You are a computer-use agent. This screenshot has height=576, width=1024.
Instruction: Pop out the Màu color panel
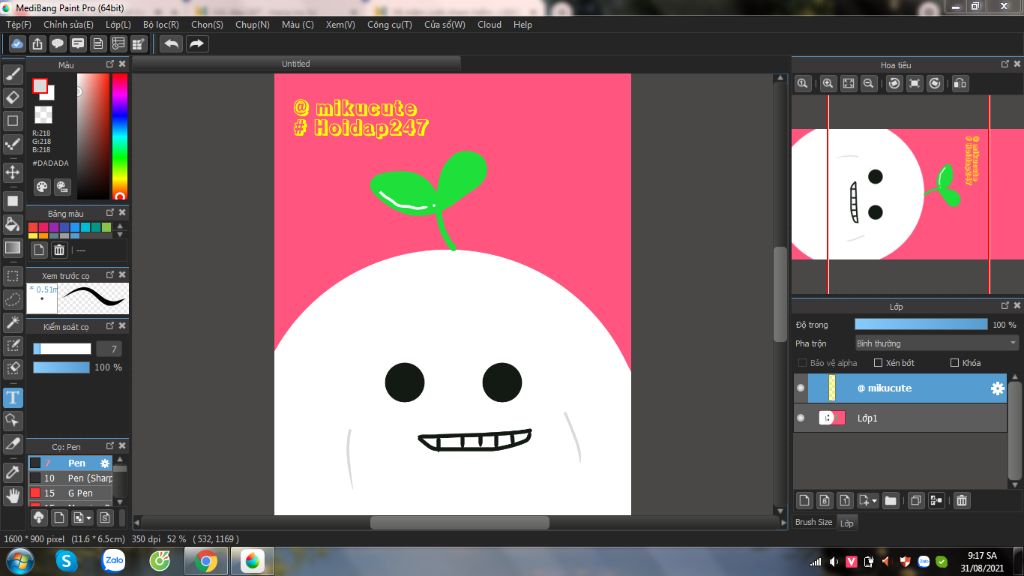coord(110,64)
